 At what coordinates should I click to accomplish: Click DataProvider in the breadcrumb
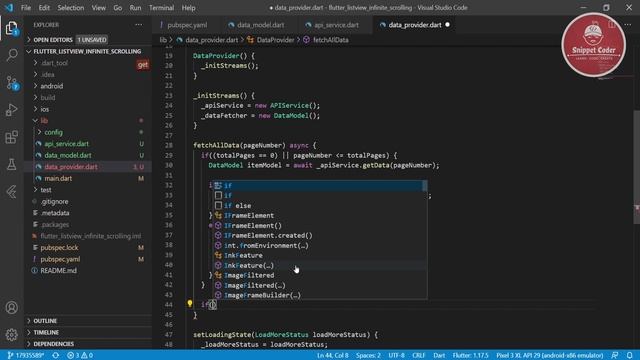(x=276, y=40)
